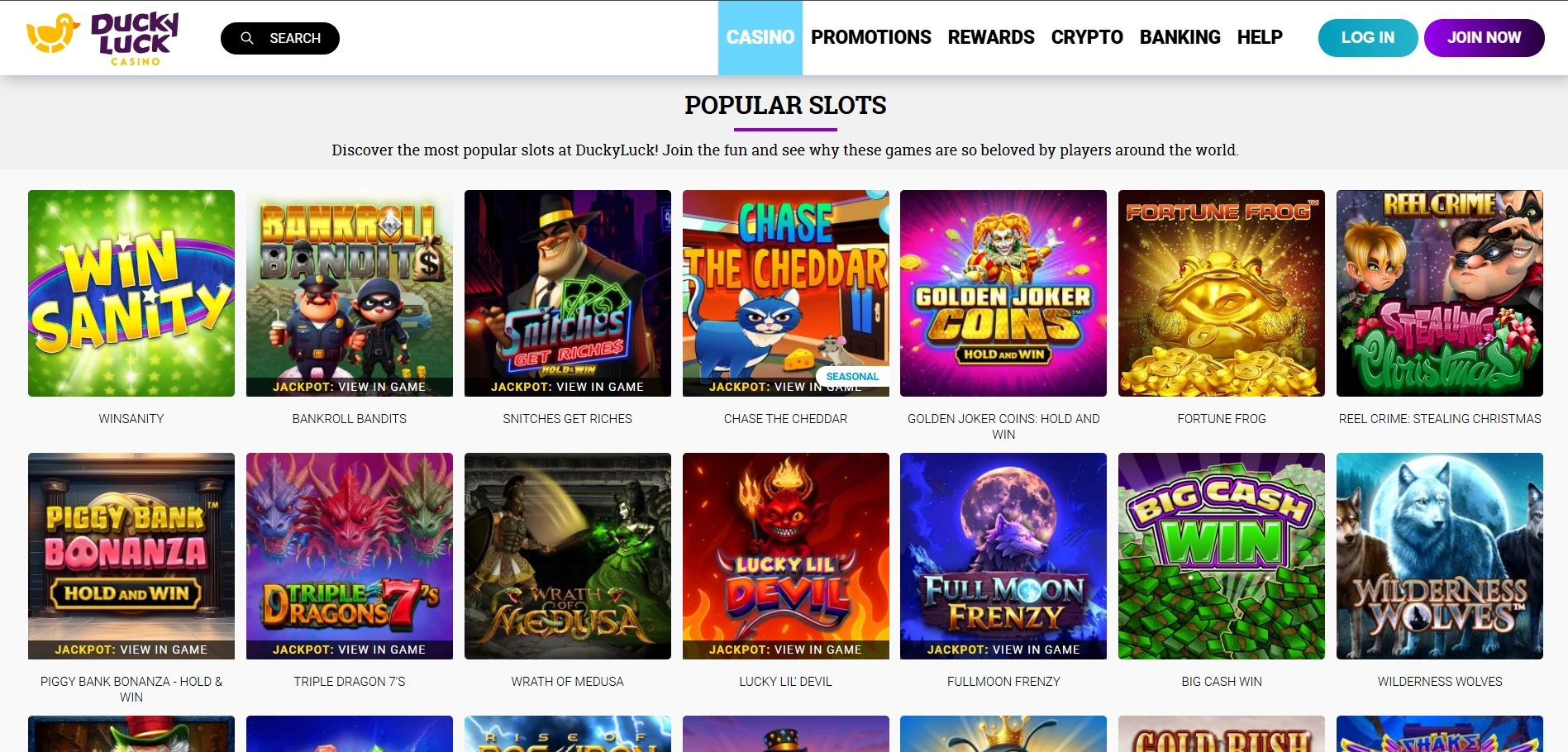This screenshot has width=1568, height=752.
Task: Click the FULLMOON FRENZY title
Action: pos(1003,682)
